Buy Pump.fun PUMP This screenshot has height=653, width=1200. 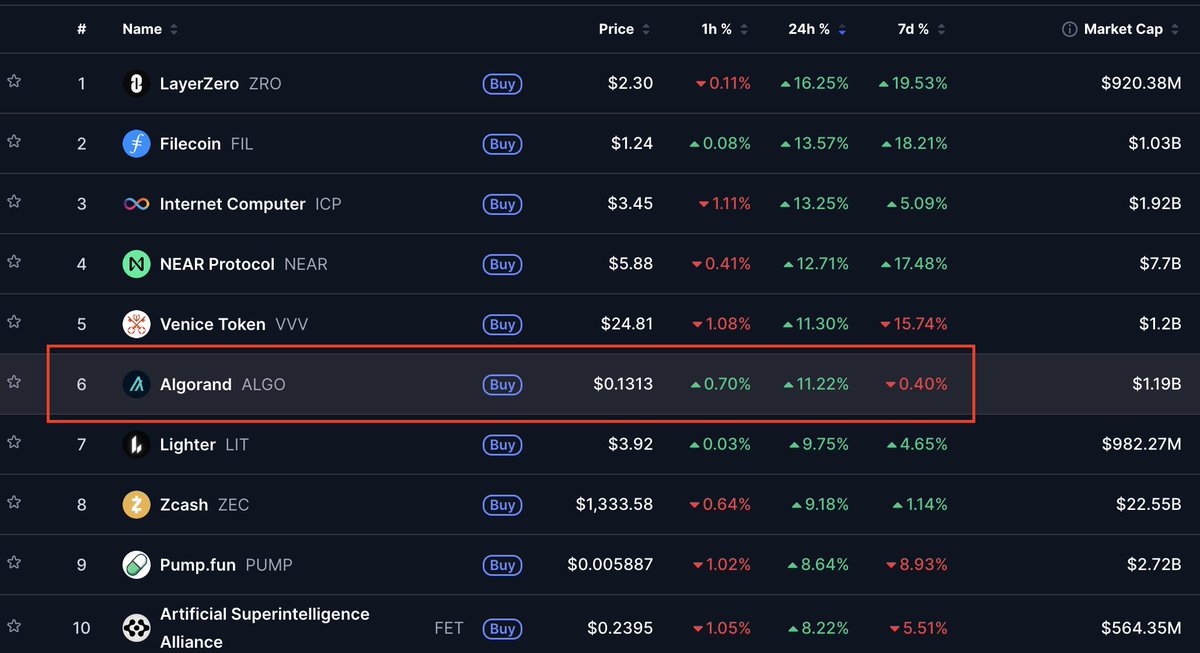click(x=502, y=565)
